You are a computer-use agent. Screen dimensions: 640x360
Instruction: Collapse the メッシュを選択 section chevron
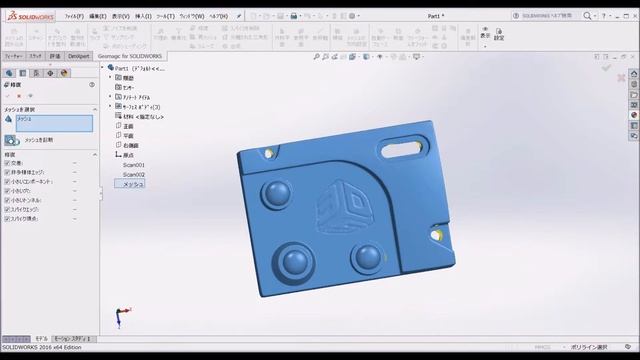click(x=95, y=109)
